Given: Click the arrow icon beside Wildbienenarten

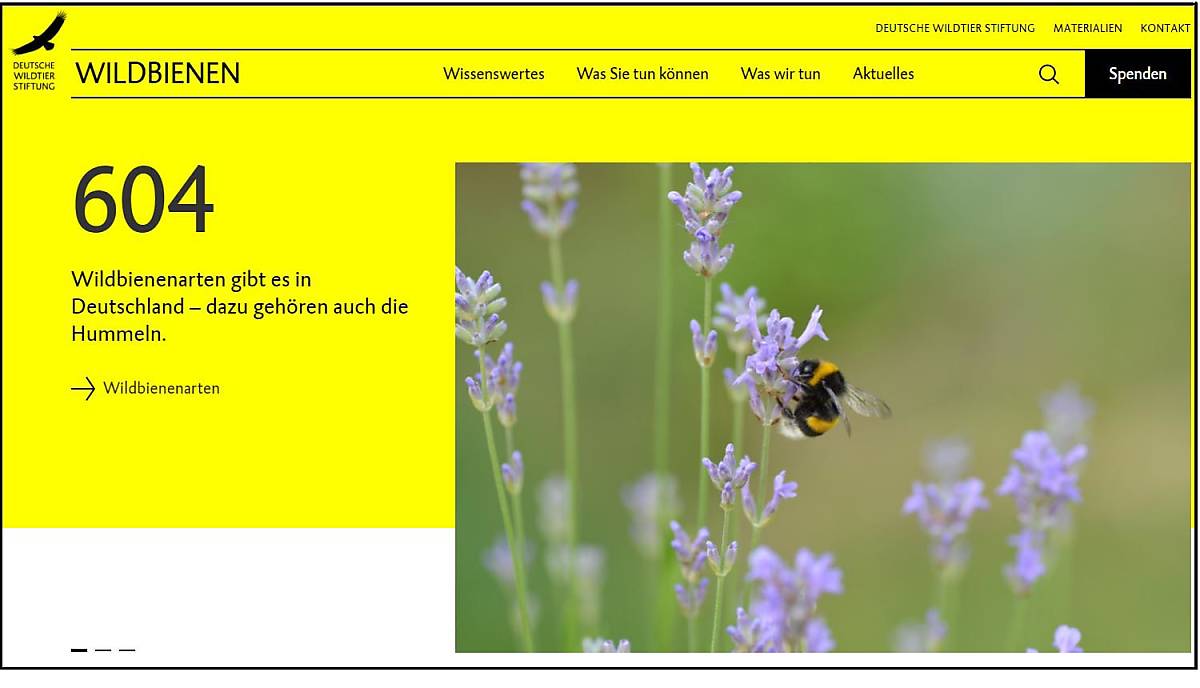Looking at the screenshot, I should coord(83,388).
